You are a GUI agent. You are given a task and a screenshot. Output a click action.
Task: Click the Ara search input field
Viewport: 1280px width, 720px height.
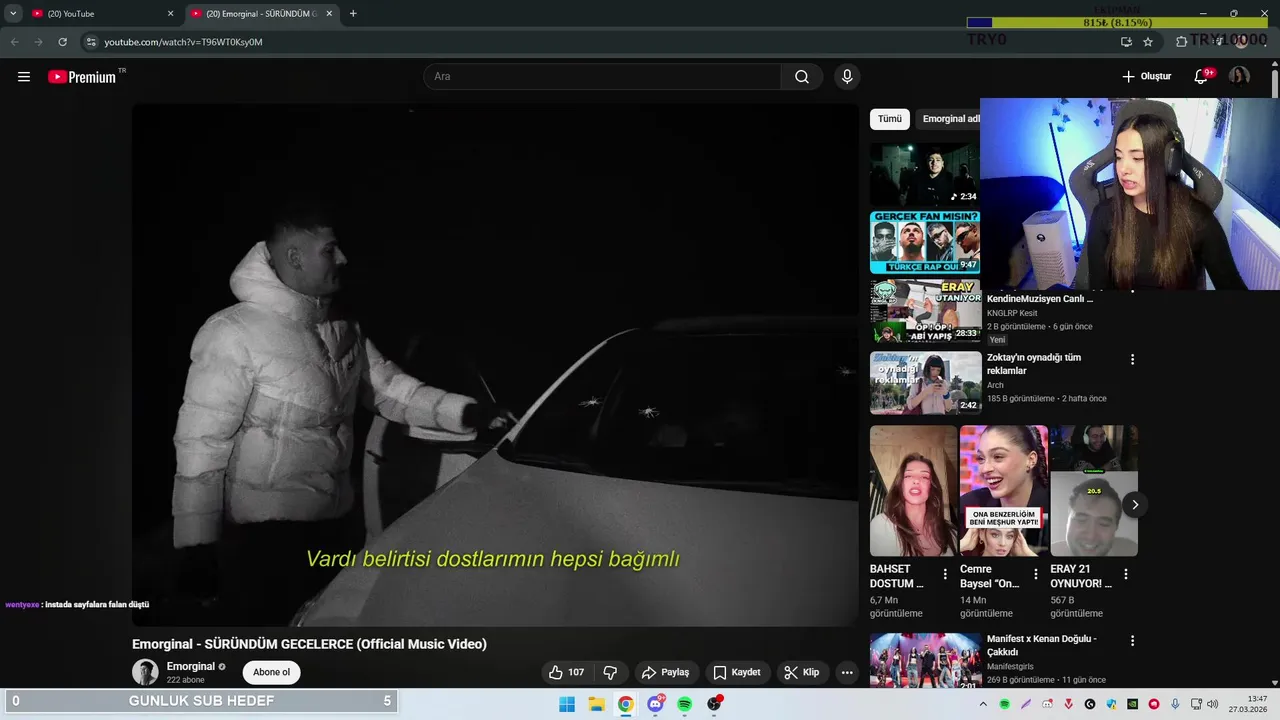click(602, 77)
